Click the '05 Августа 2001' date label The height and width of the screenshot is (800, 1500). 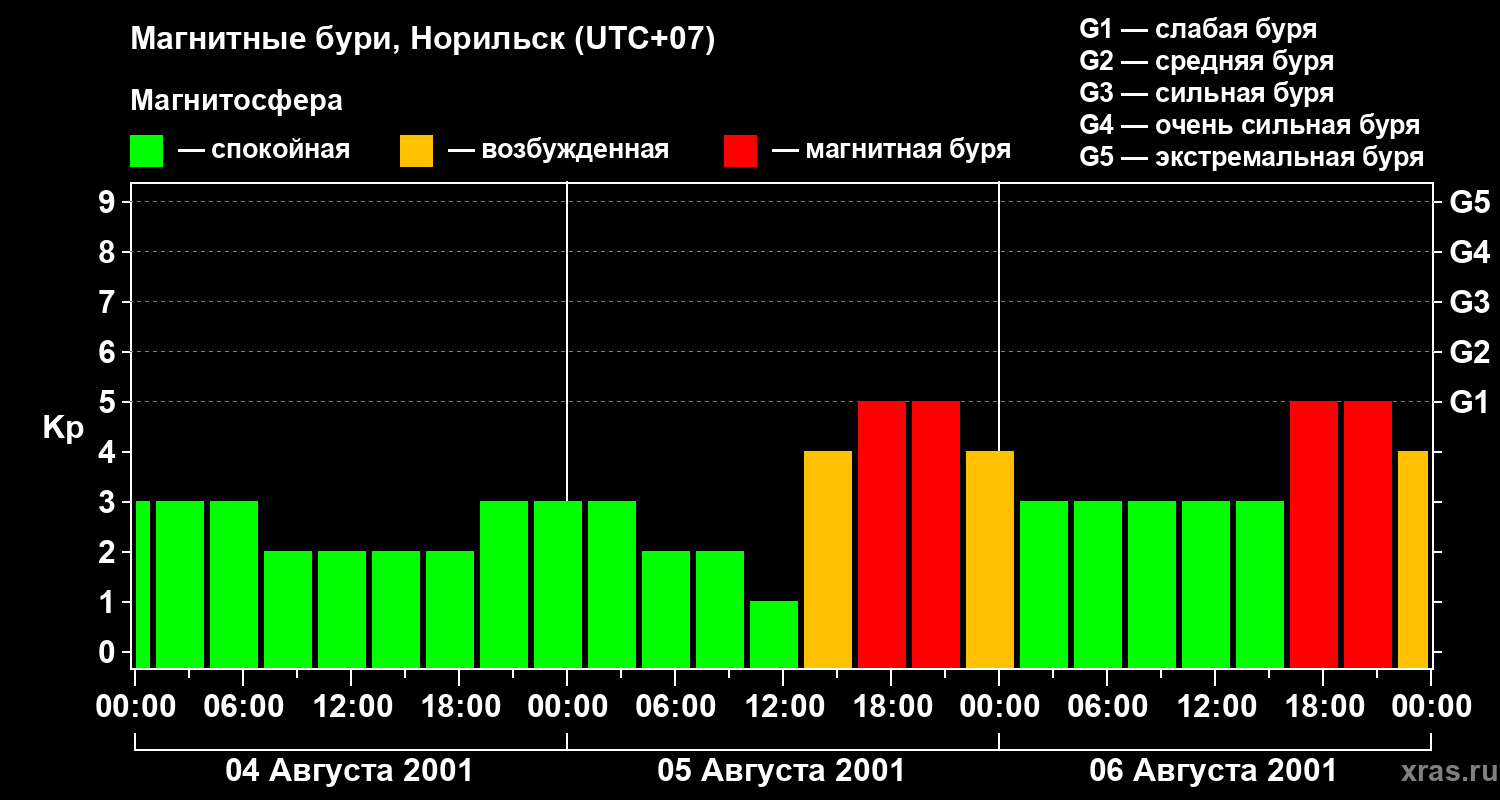point(781,771)
